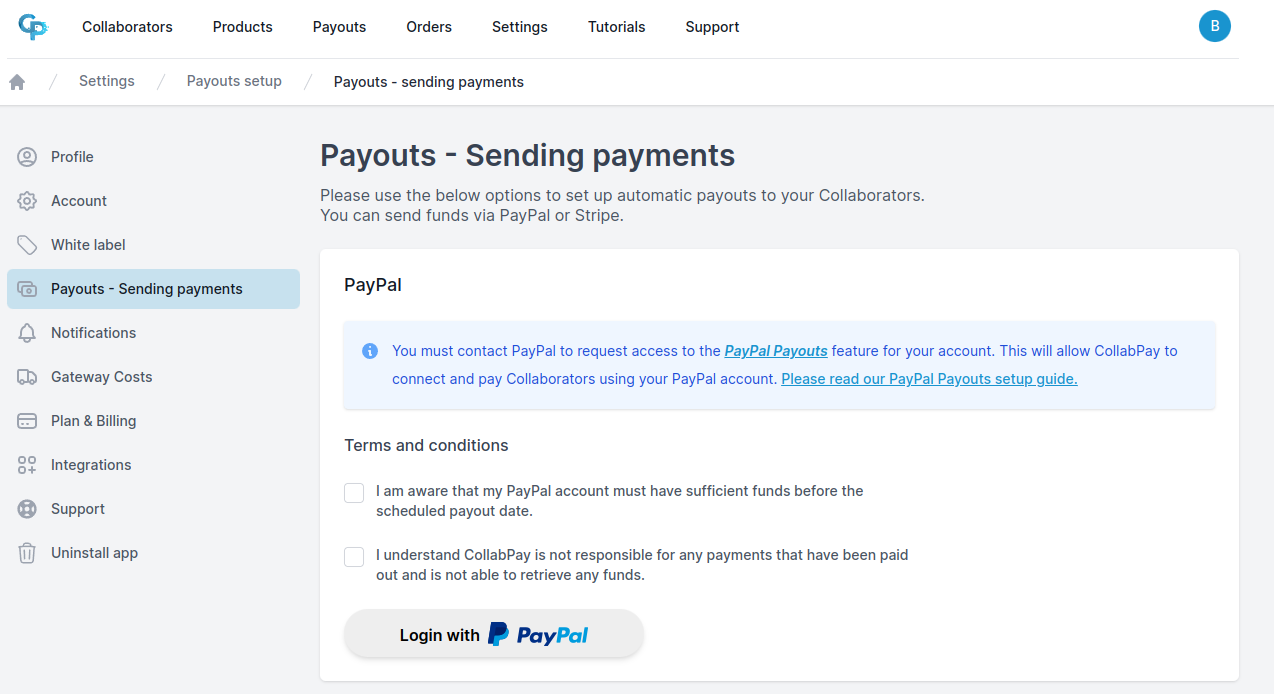Click the Uninstall app trash icon
Viewport: 1274px width, 694px height.
(26, 553)
